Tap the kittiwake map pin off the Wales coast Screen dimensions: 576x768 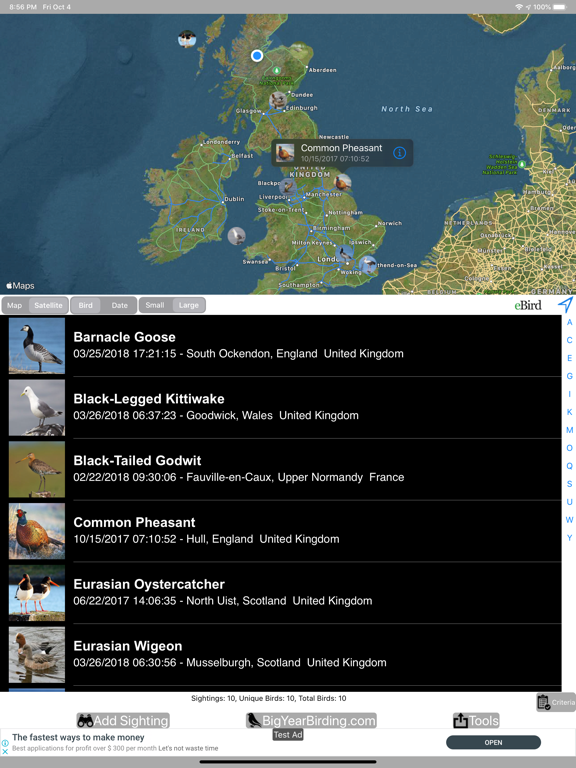coord(237,236)
